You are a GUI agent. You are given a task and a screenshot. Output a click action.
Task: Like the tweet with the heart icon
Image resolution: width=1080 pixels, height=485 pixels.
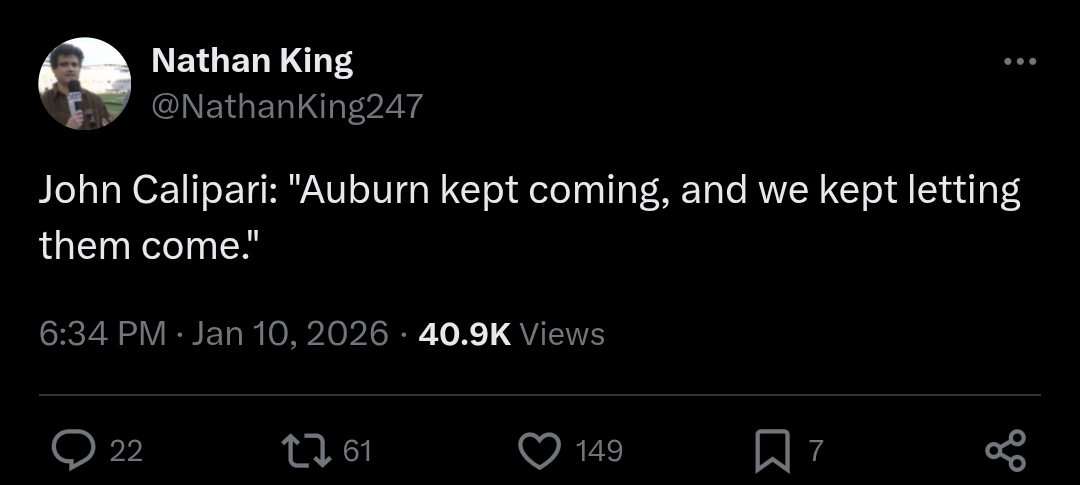(x=540, y=451)
